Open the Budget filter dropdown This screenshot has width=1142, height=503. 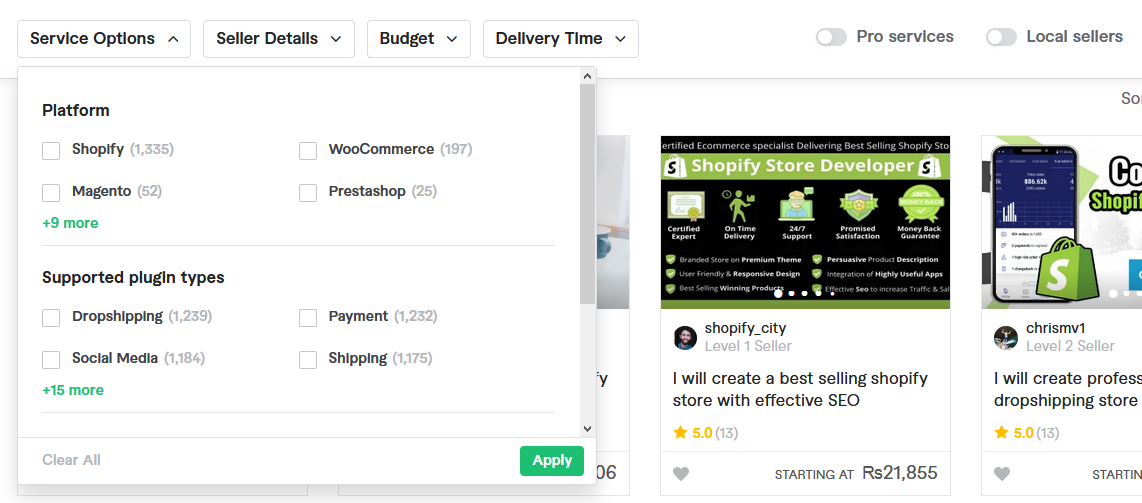point(419,39)
